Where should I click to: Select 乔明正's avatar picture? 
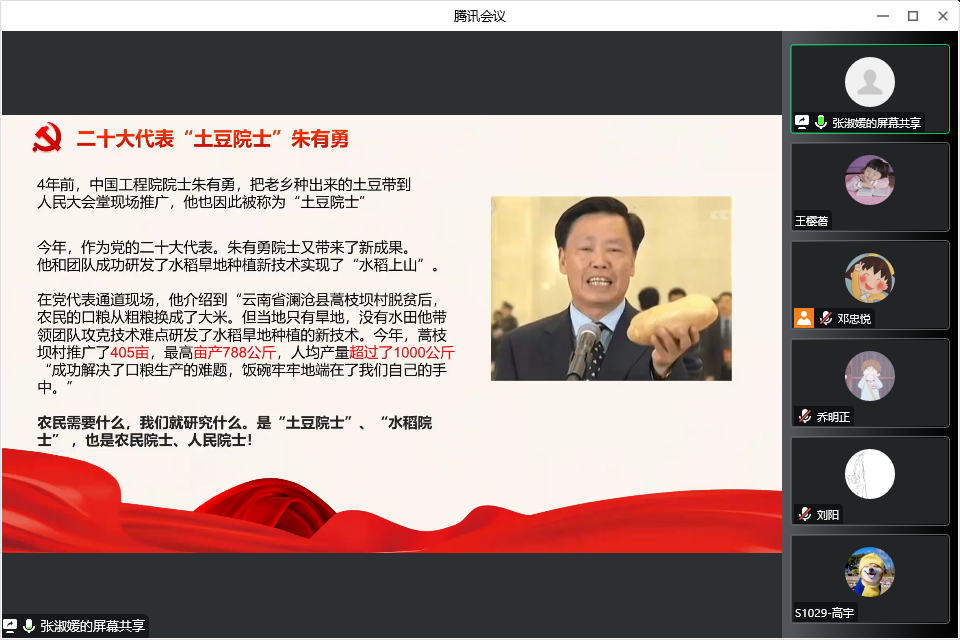pos(869,376)
